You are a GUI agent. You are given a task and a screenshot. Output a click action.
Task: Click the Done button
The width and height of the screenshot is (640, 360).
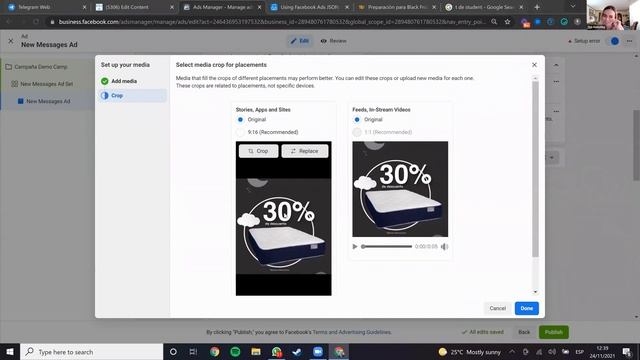click(527, 308)
